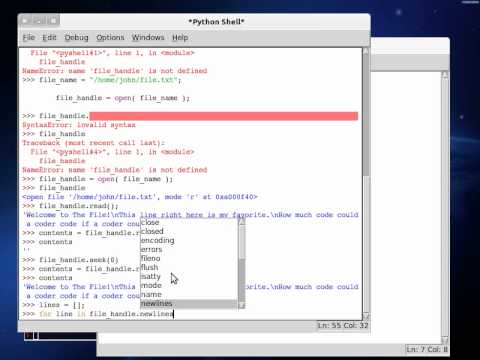
Task: Select 'flush' in the autocomplete list
Action: [189, 267]
